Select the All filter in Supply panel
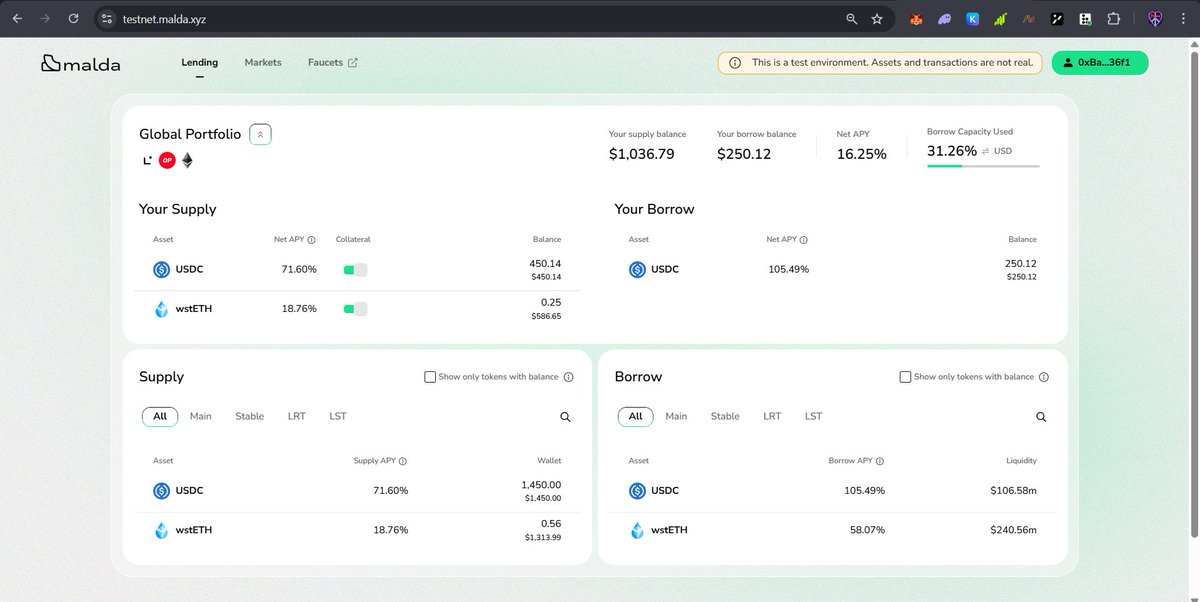 pyautogui.click(x=160, y=416)
